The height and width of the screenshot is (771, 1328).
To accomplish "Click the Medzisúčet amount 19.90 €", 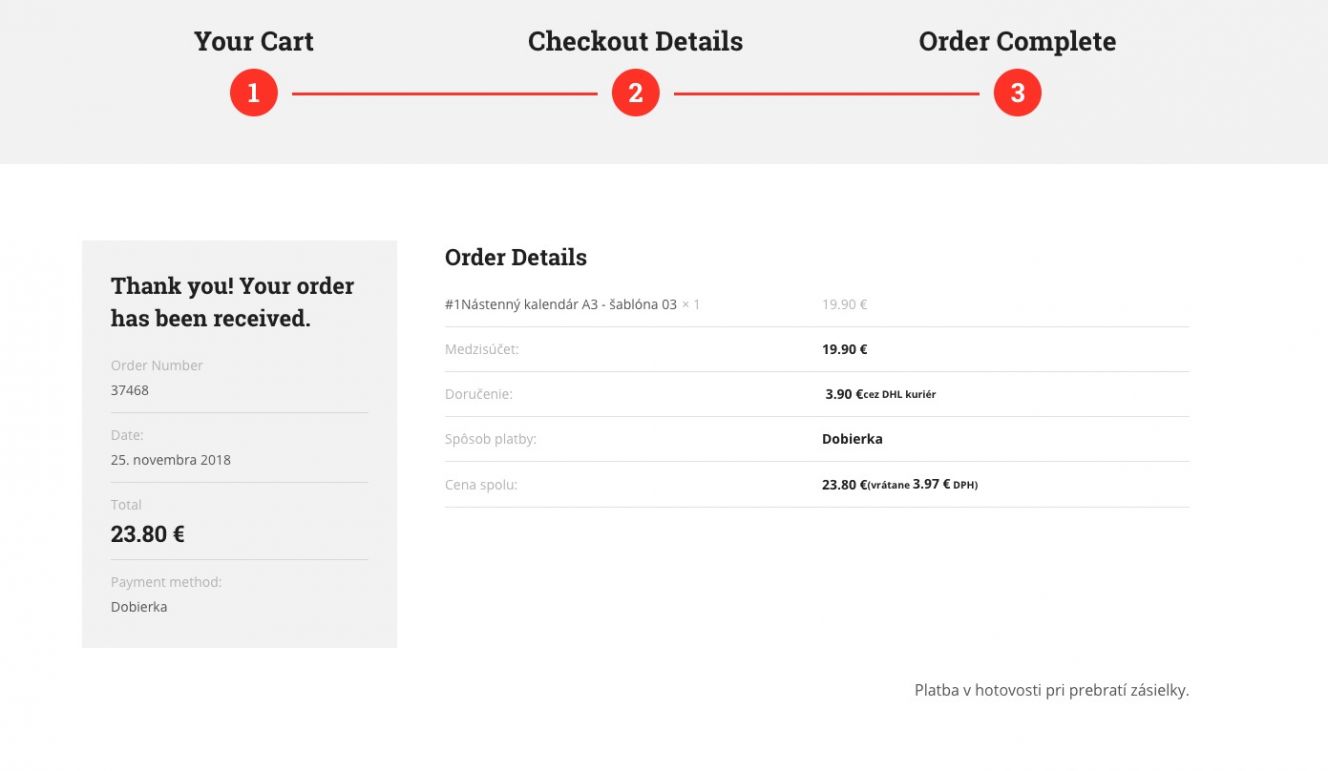I will coord(845,349).
